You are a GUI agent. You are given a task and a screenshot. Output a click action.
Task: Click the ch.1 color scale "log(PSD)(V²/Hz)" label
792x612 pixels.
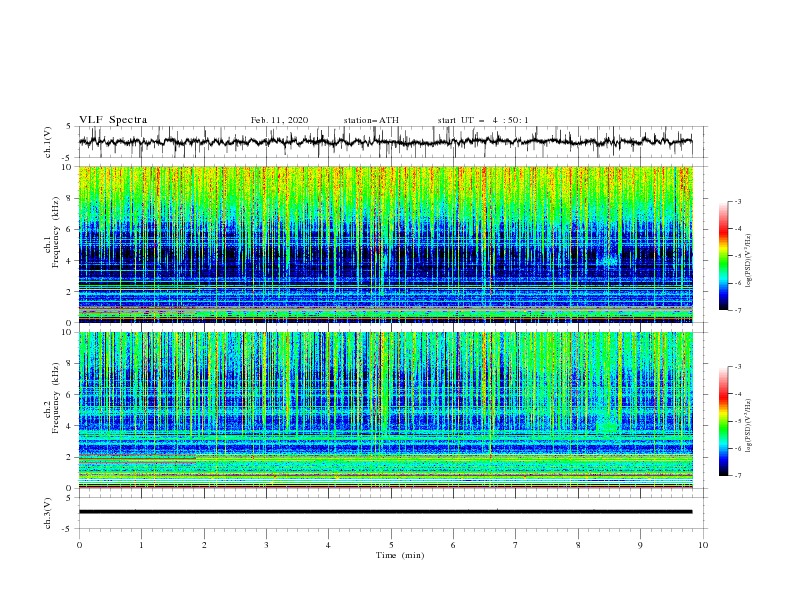point(749,261)
